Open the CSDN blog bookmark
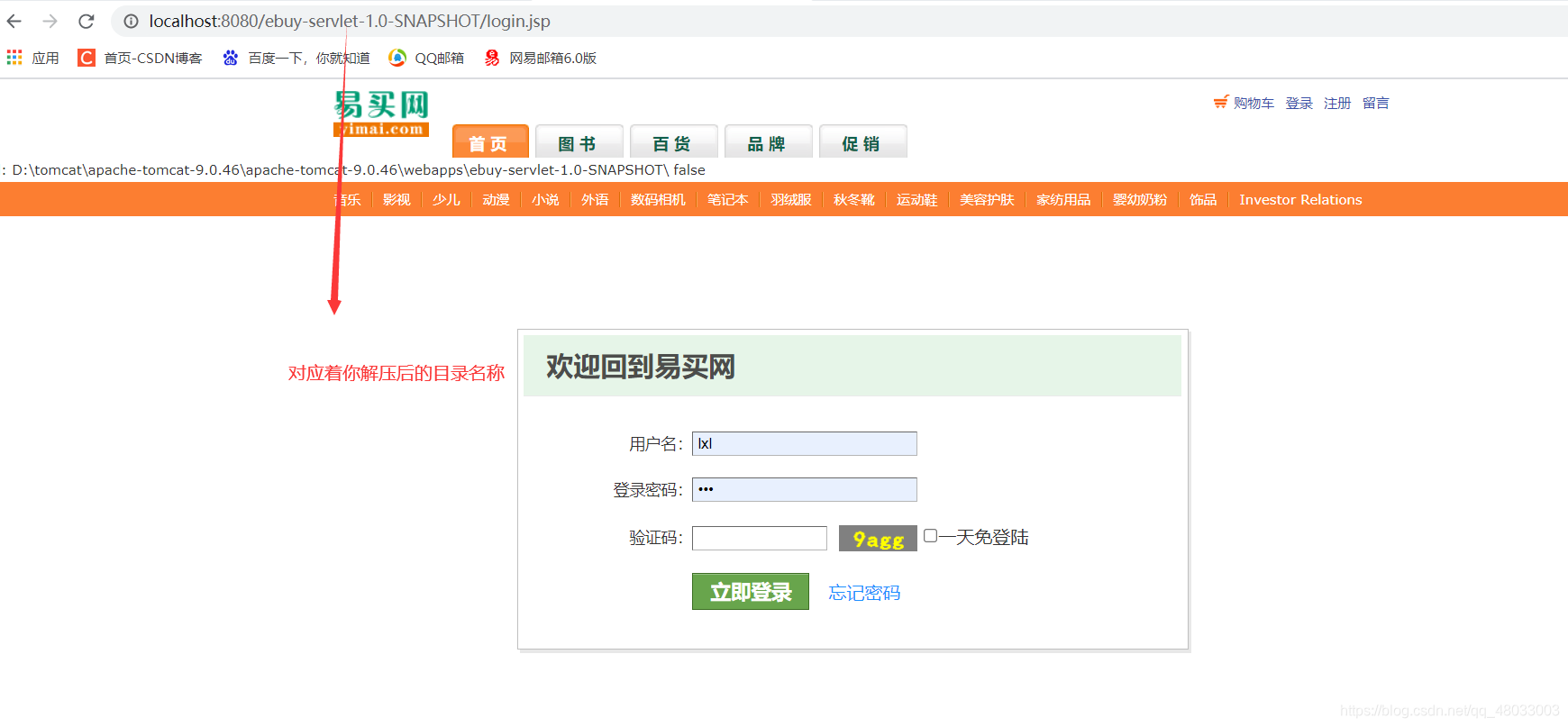The height and width of the screenshot is (727, 1568). (140, 58)
